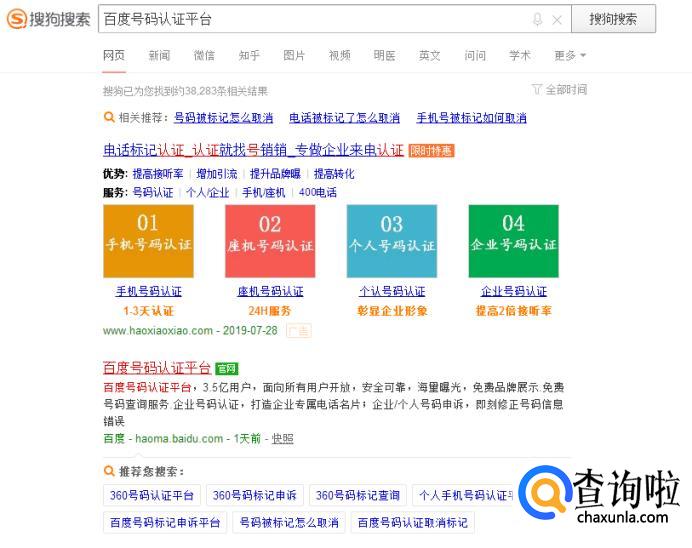Click the 手机号码认证 link under tile 01
The width and height of the screenshot is (692, 548).
point(149,291)
